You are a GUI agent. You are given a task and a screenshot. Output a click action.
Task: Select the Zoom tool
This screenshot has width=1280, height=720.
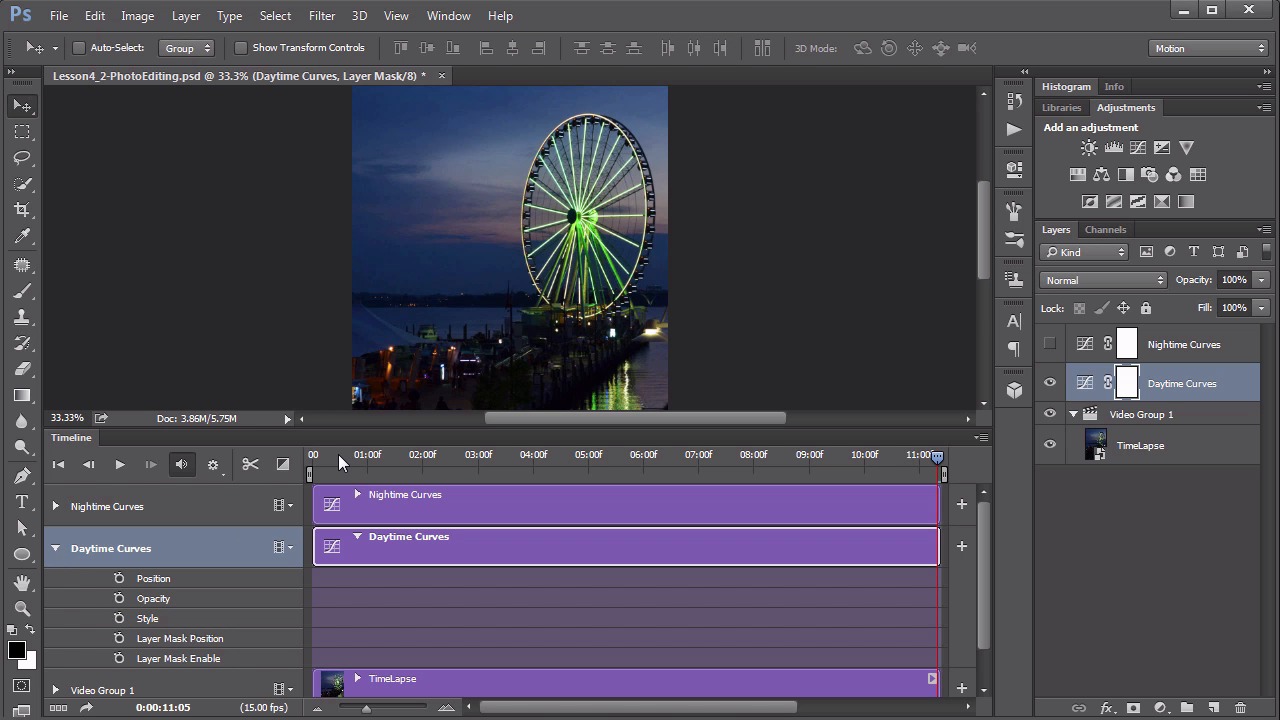click(x=22, y=608)
